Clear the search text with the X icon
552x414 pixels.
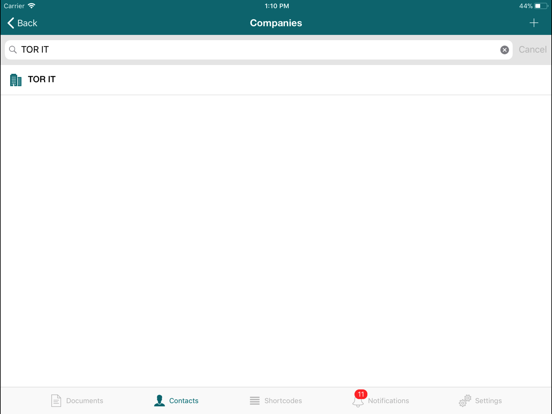(x=504, y=50)
